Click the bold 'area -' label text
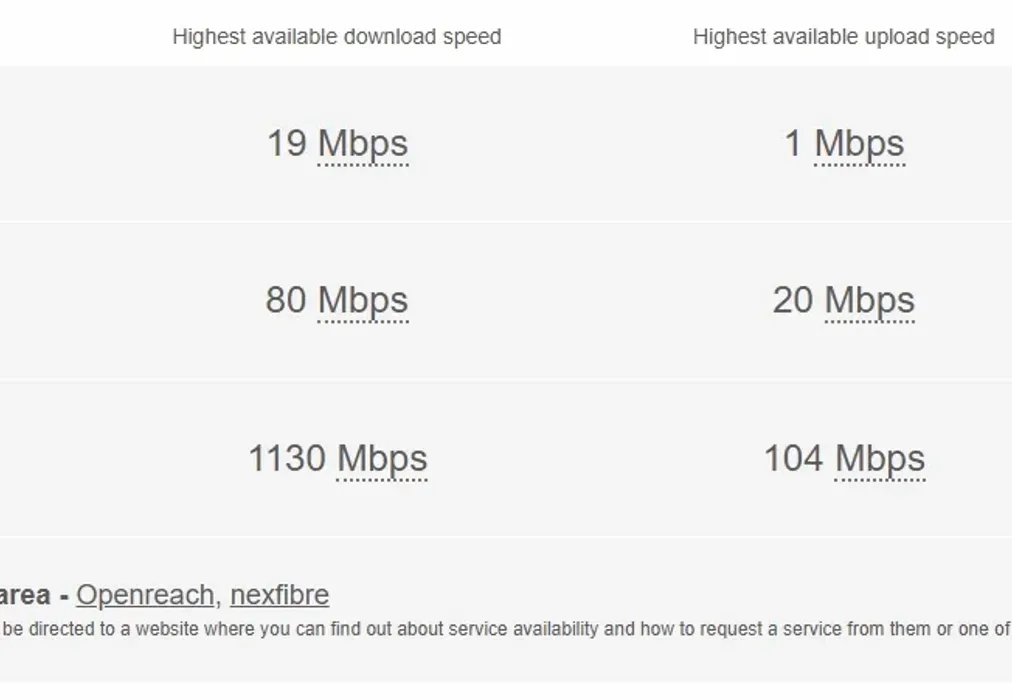The width and height of the screenshot is (1012, 700). coord(34,595)
